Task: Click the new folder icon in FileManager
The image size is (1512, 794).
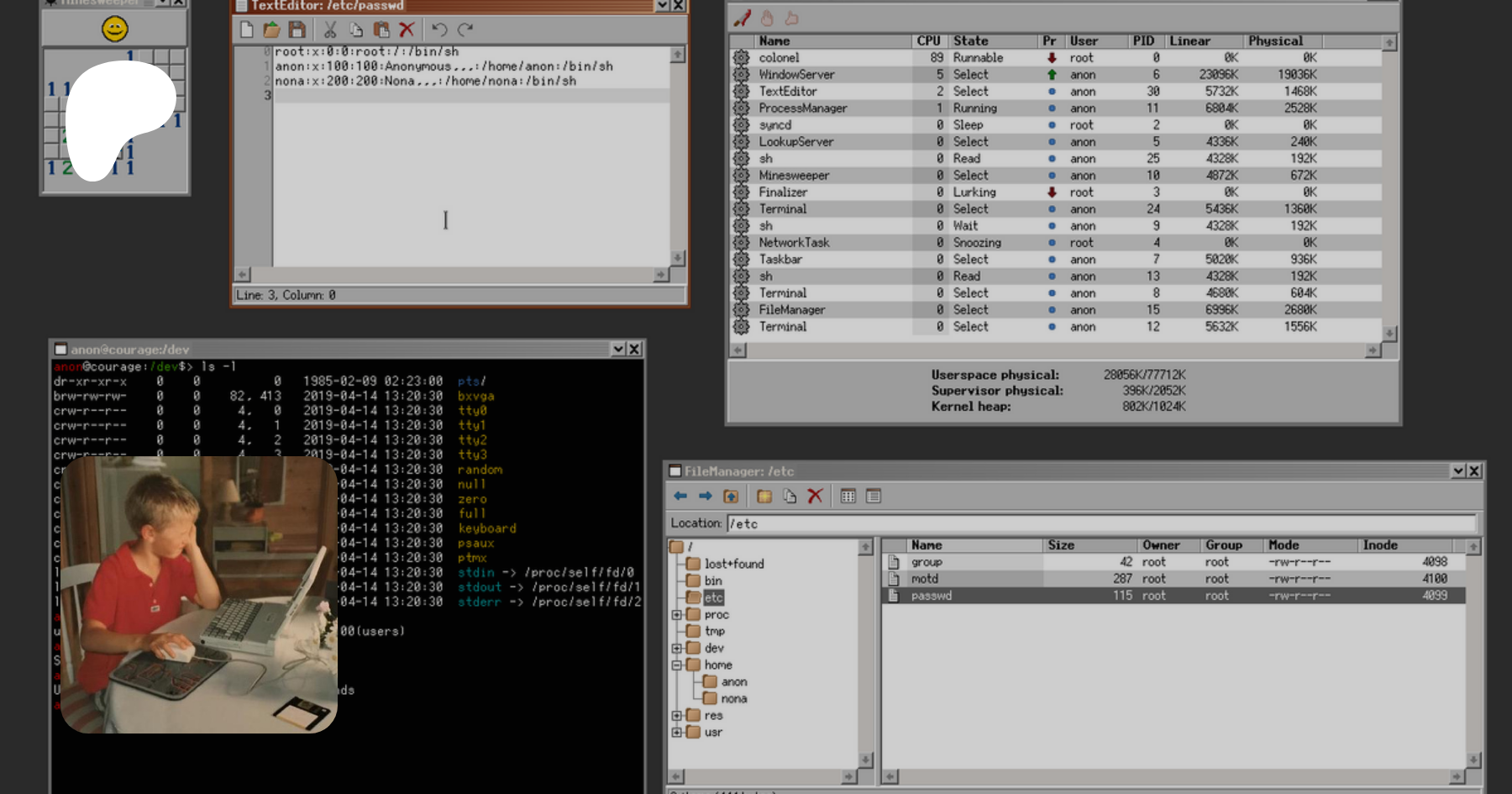Action: [x=764, y=497]
